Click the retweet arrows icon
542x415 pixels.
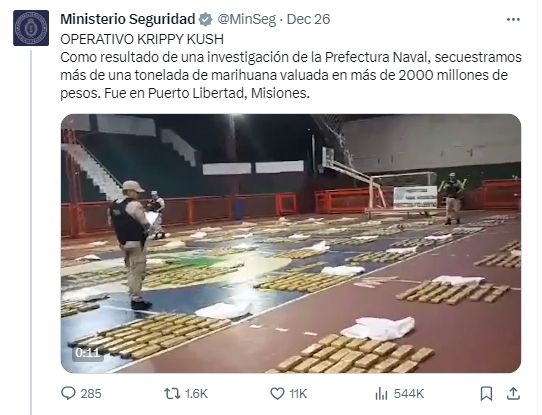pos(172,394)
